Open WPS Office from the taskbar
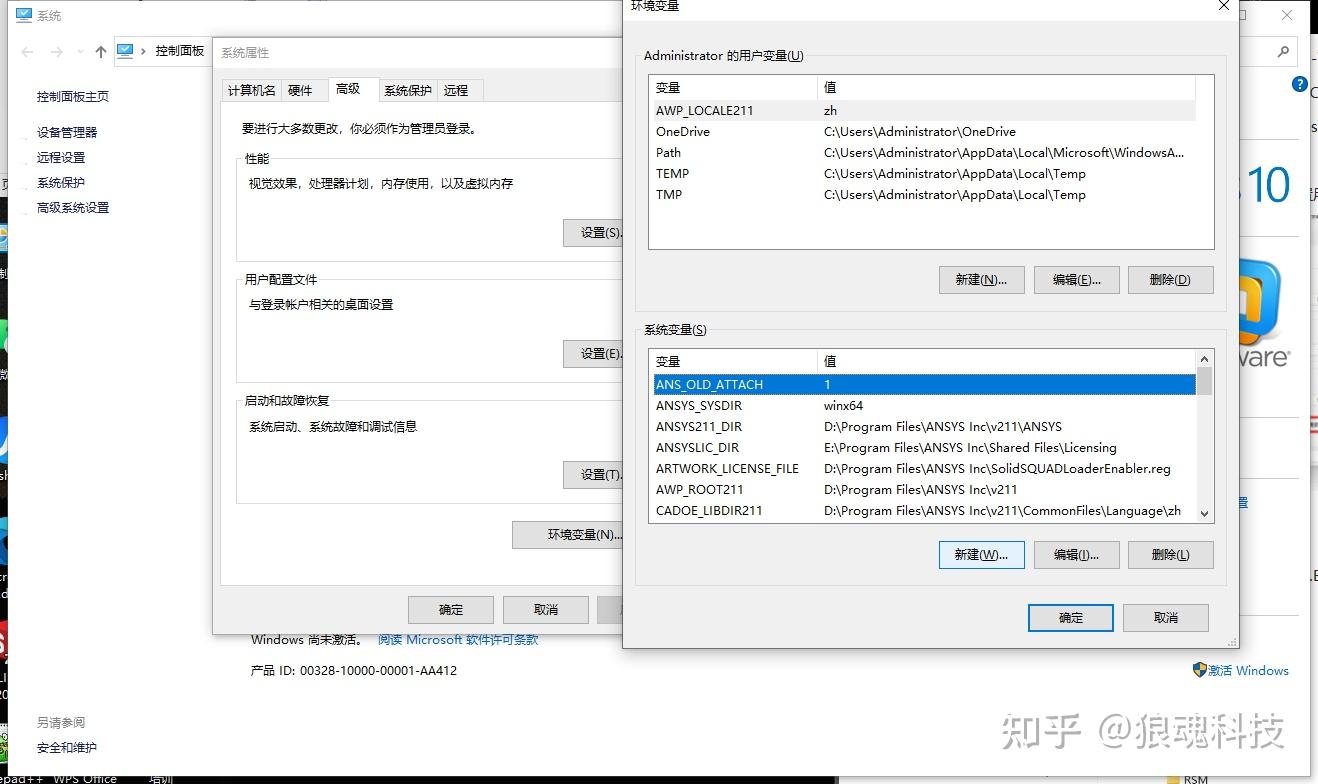 (84, 778)
